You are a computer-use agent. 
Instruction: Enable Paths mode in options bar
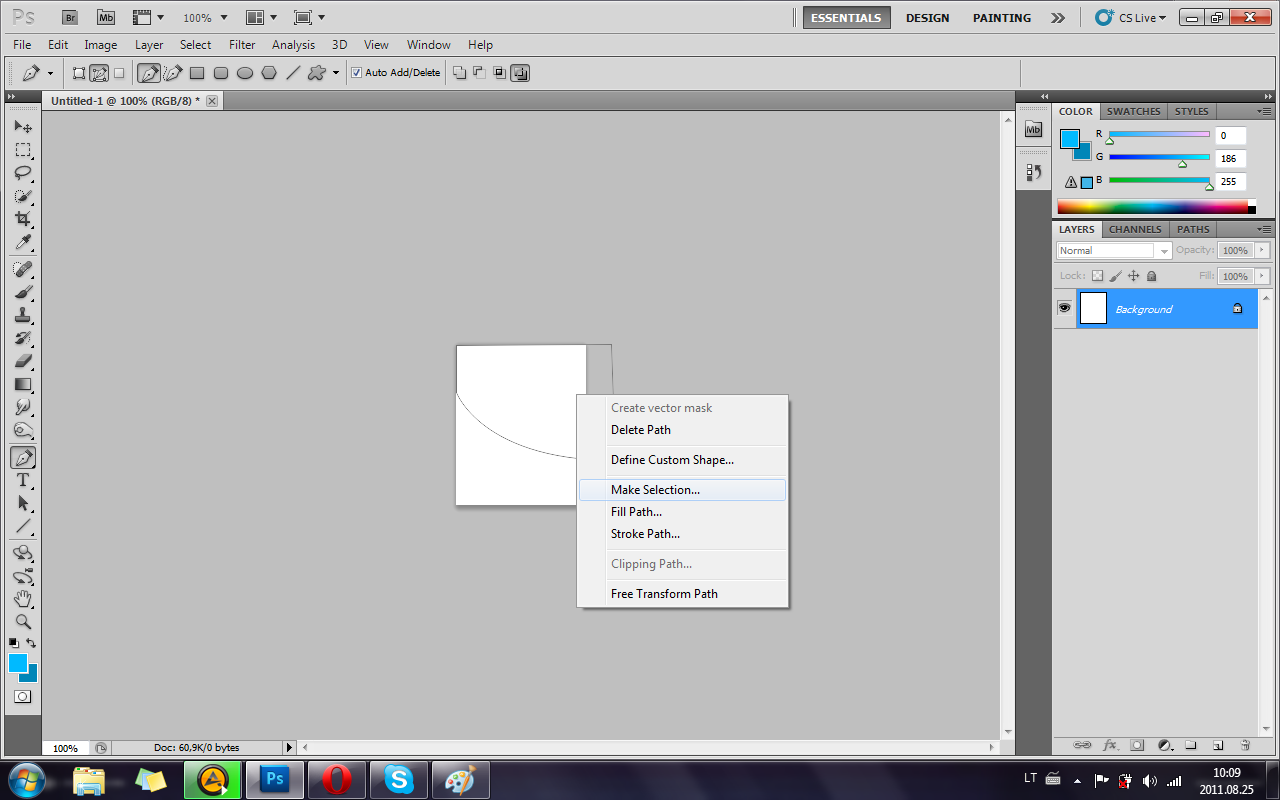point(99,73)
